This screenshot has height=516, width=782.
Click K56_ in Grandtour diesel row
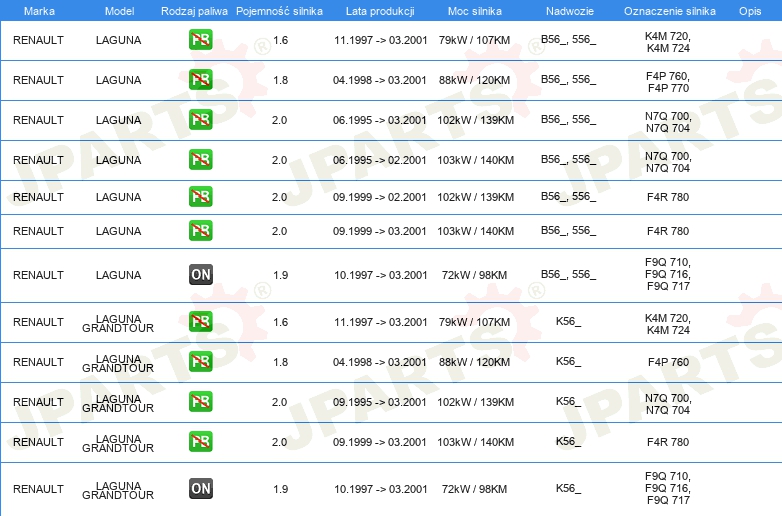point(569,488)
